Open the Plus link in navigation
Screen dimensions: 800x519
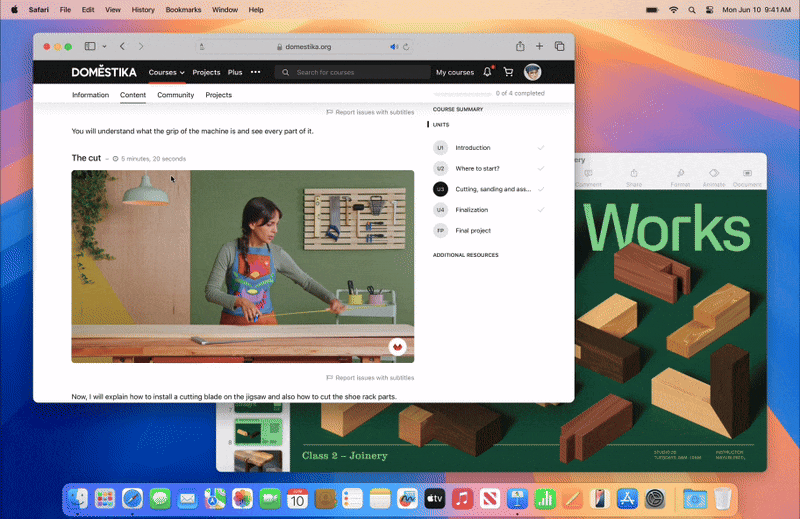pyautogui.click(x=235, y=72)
